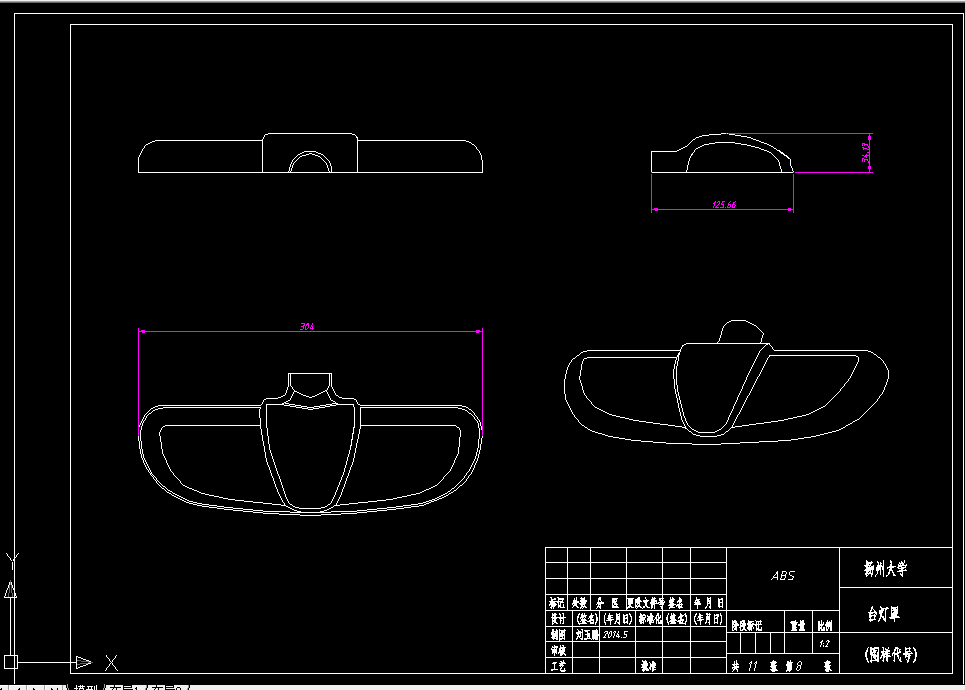Click the 阶段标记 label

point(747,625)
